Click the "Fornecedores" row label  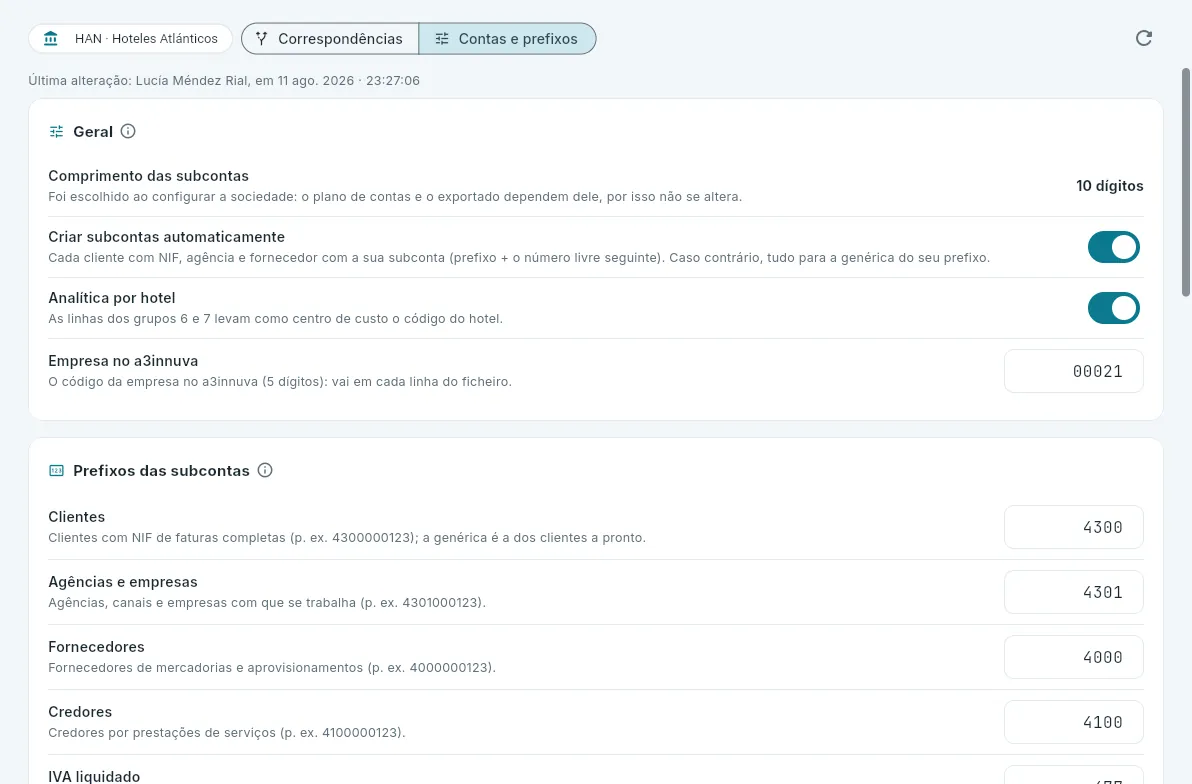click(x=97, y=646)
